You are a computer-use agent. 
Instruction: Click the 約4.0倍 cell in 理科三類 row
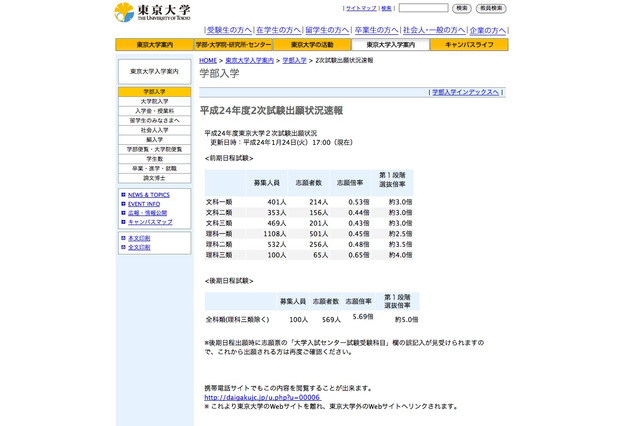400,255
